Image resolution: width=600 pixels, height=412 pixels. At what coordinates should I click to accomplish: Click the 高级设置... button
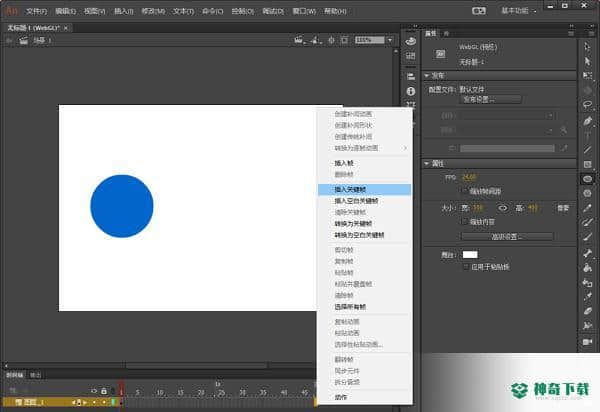point(507,237)
